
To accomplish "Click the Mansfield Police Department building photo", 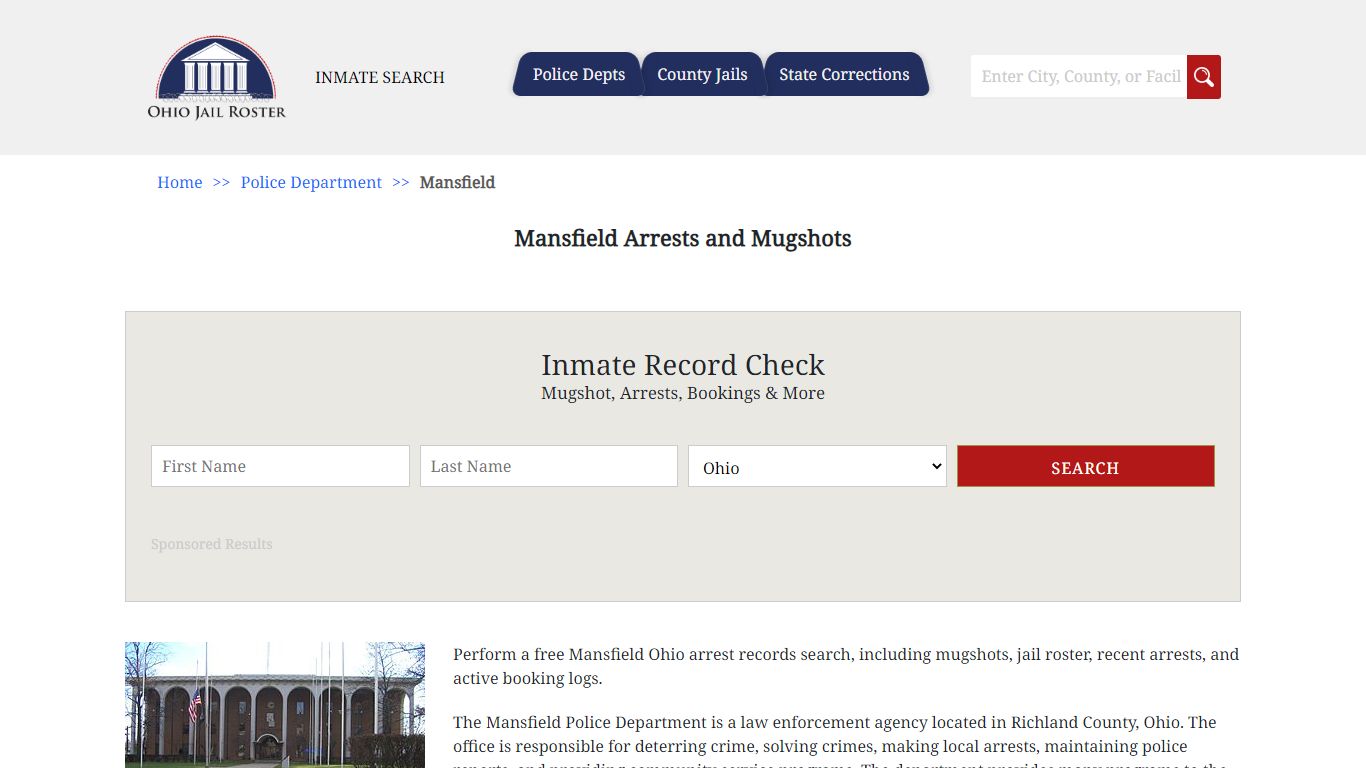I will [x=274, y=705].
